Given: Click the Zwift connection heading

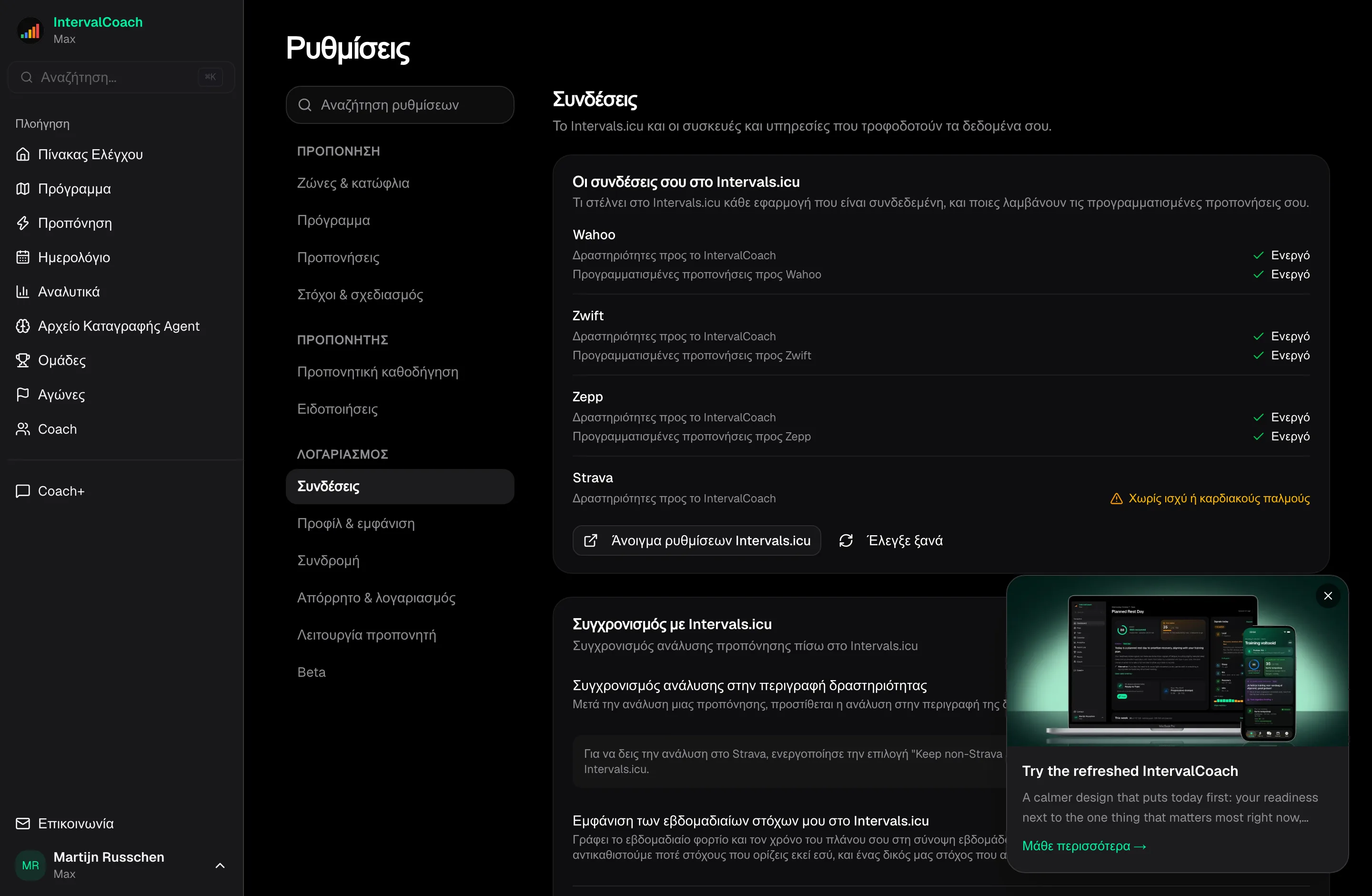Looking at the screenshot, I should point(588,316).
